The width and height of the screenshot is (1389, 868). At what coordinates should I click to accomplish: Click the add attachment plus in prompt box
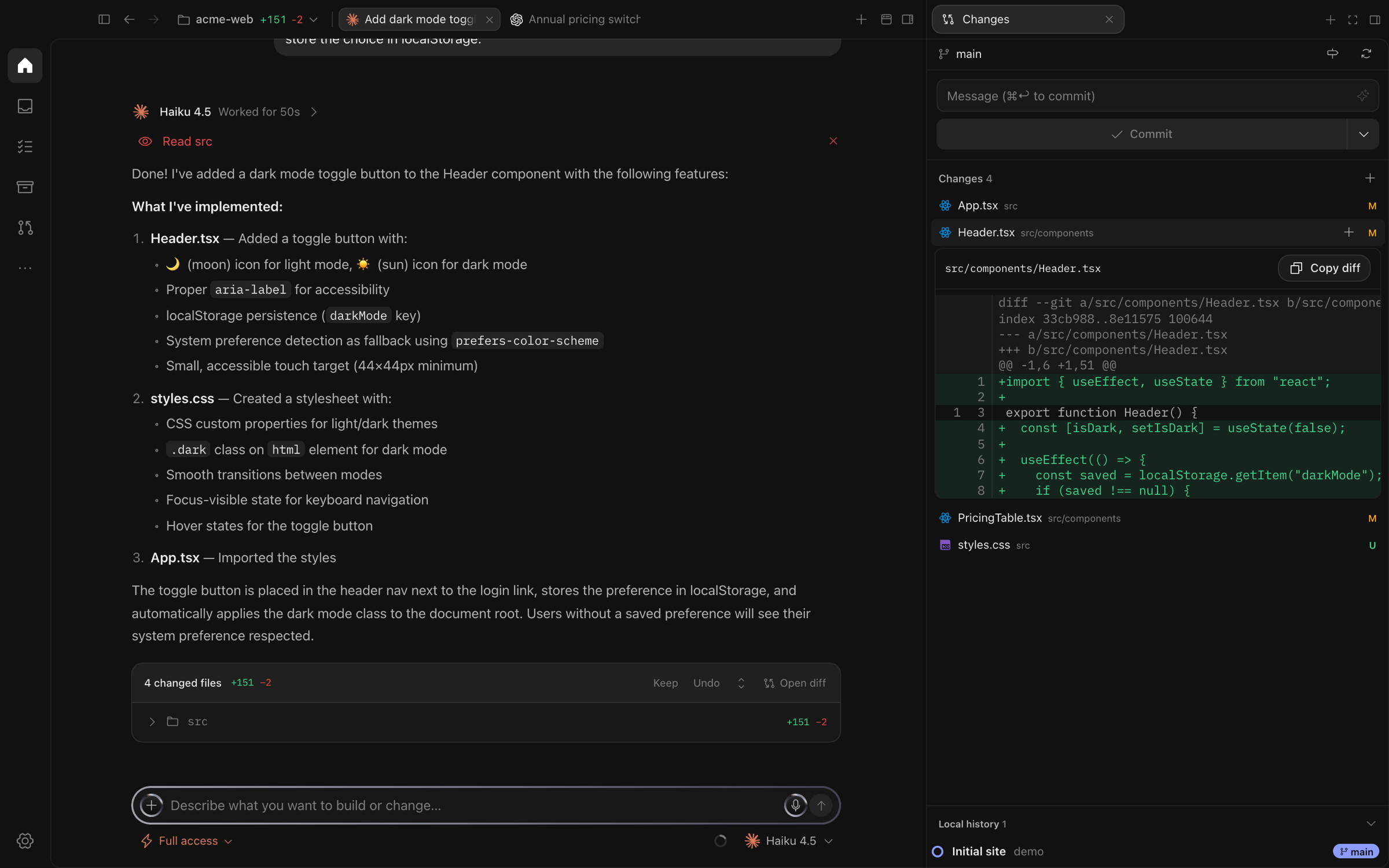(x=151, y=805)
